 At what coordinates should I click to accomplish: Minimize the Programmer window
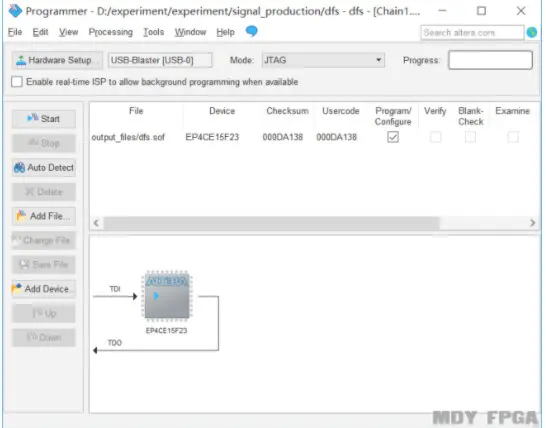[442, 11]
